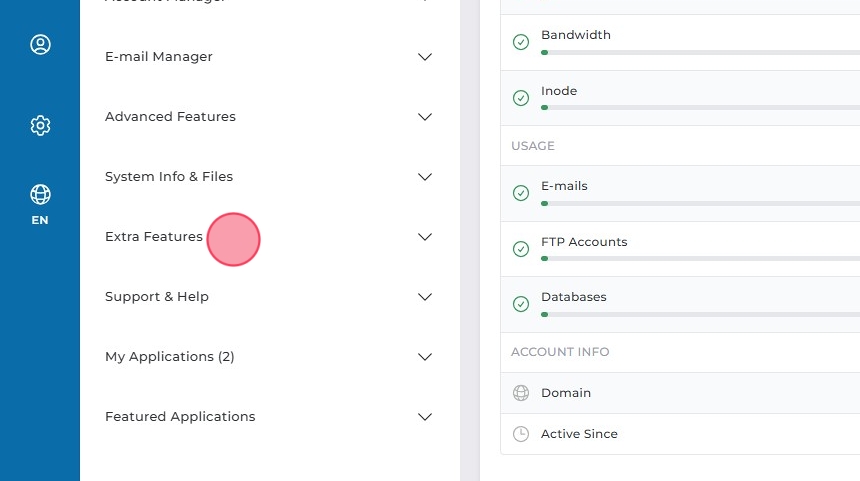Expand the Support & Help chevron
860x481 pixels.
tap(425, 297)
